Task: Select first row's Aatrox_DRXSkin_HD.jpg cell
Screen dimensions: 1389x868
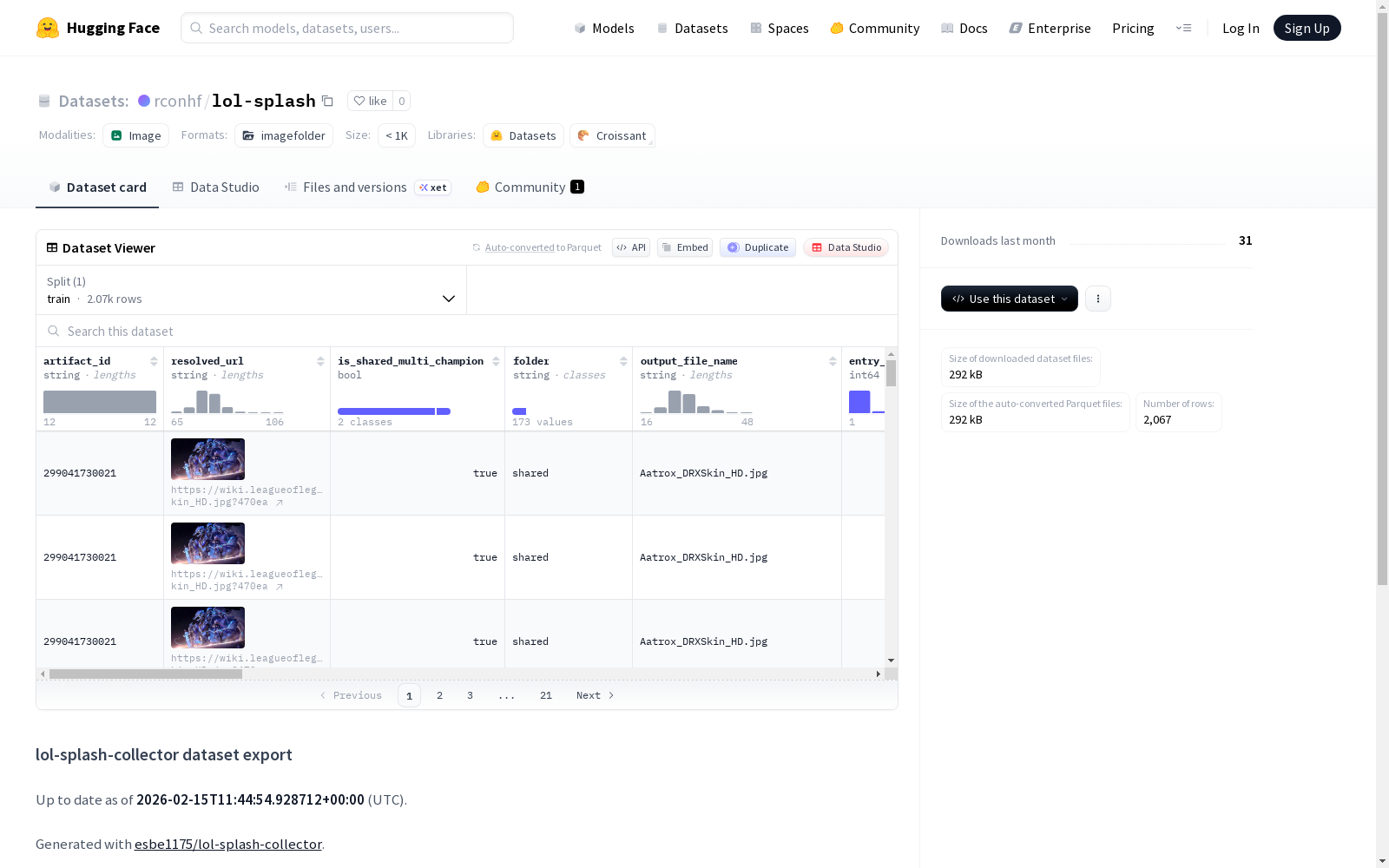Action: click(737, 473)
